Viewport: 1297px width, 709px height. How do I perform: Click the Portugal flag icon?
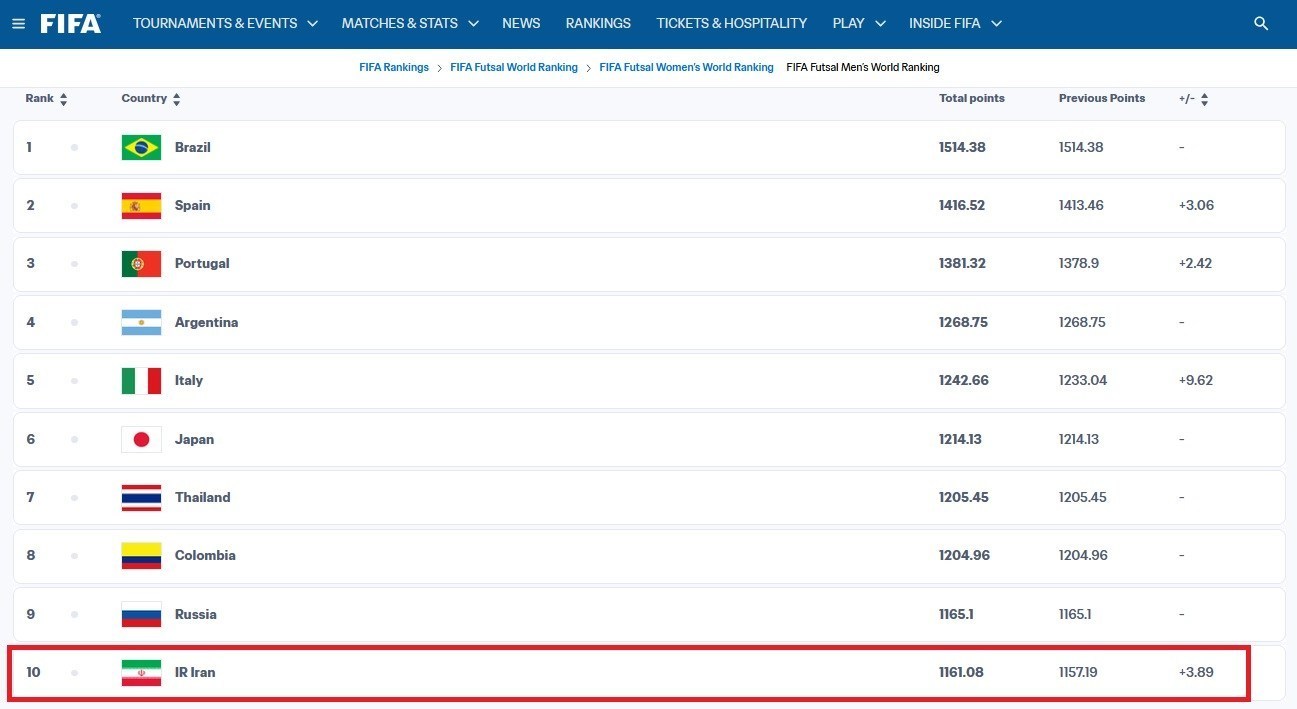click(141, 263)
